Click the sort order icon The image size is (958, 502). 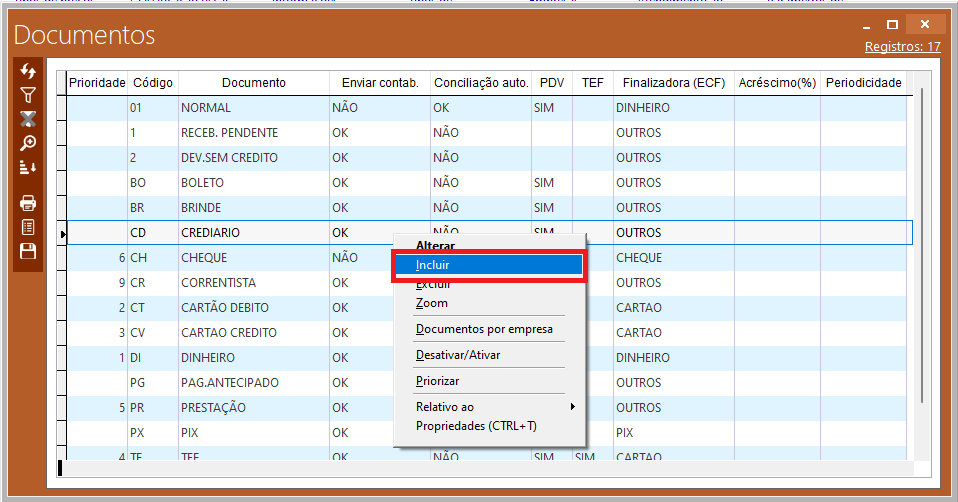click(x=28, y=167)
